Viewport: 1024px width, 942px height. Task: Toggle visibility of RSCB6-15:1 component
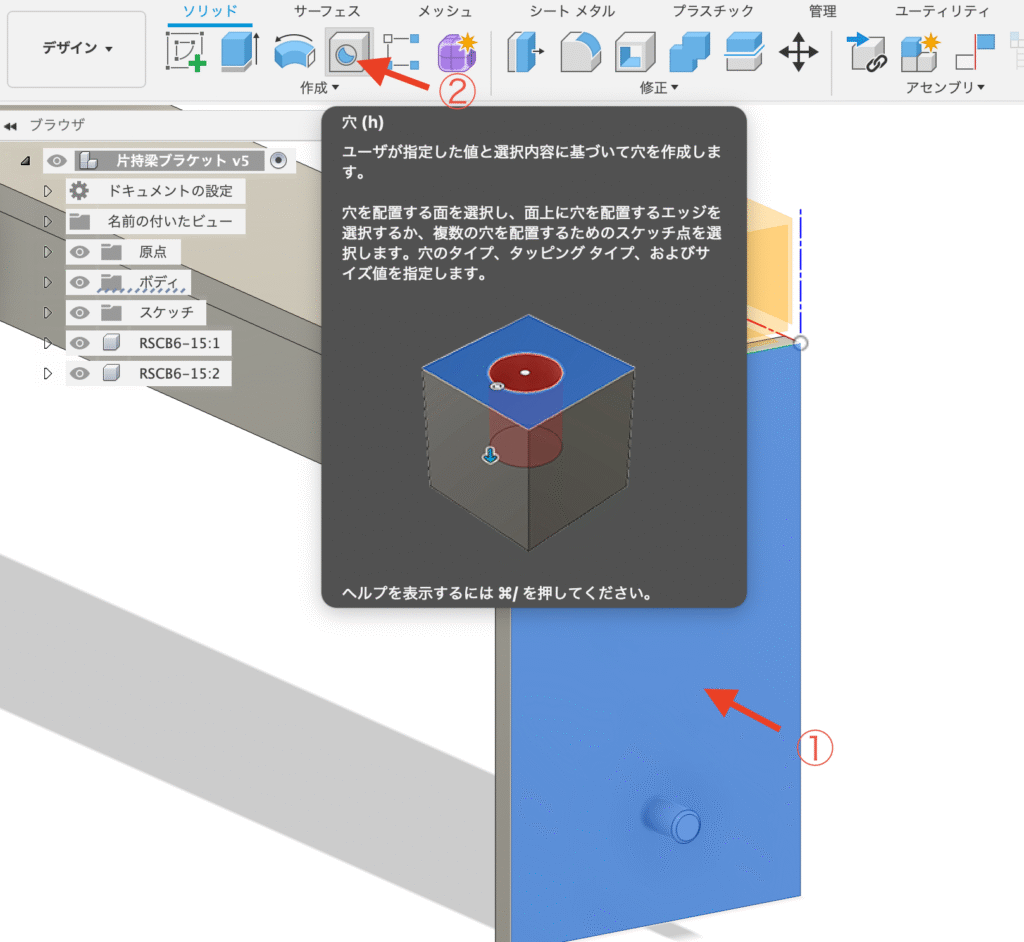(x=78, y=342)
